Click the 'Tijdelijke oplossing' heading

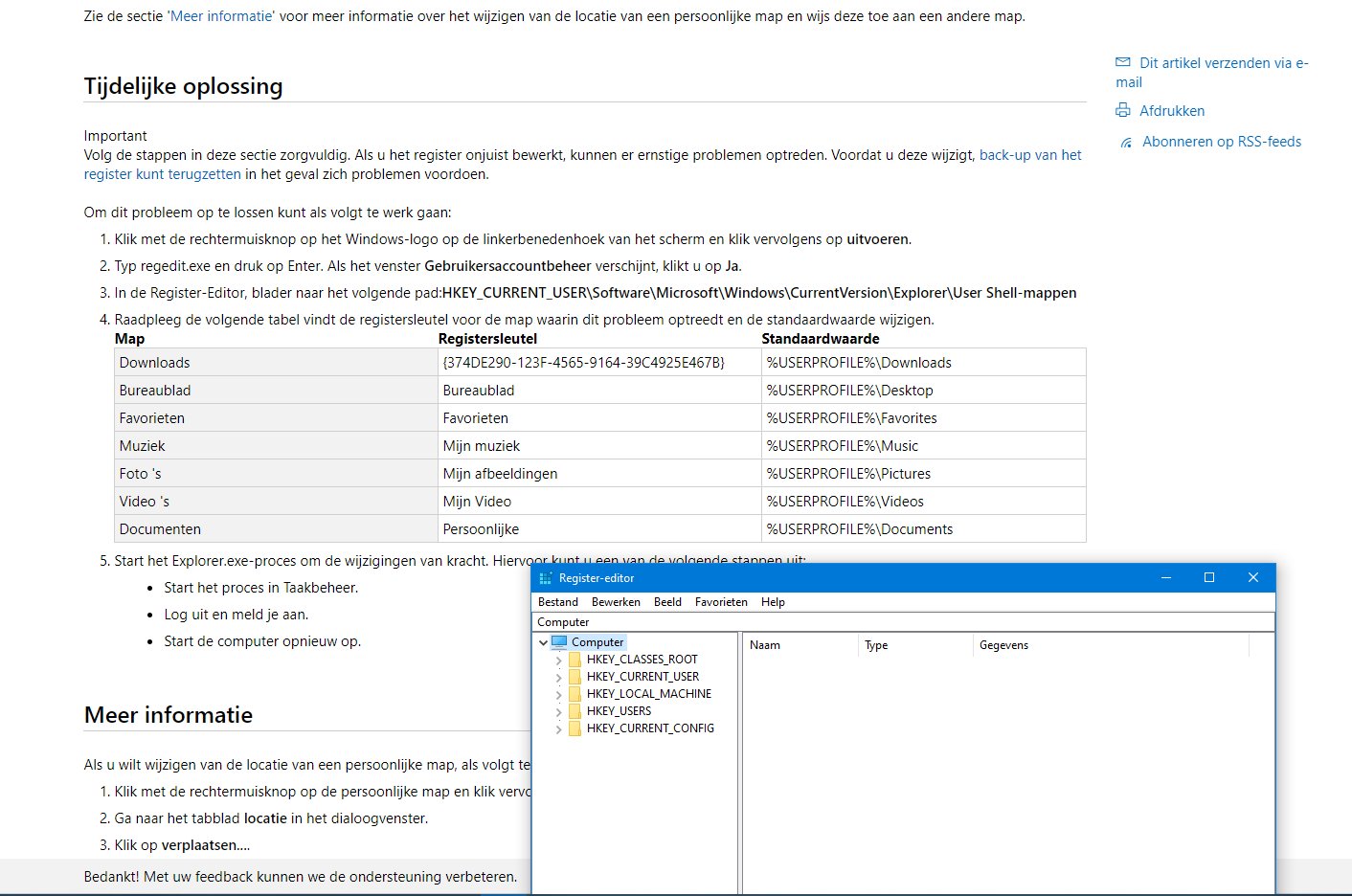click(x=184, y=86)
